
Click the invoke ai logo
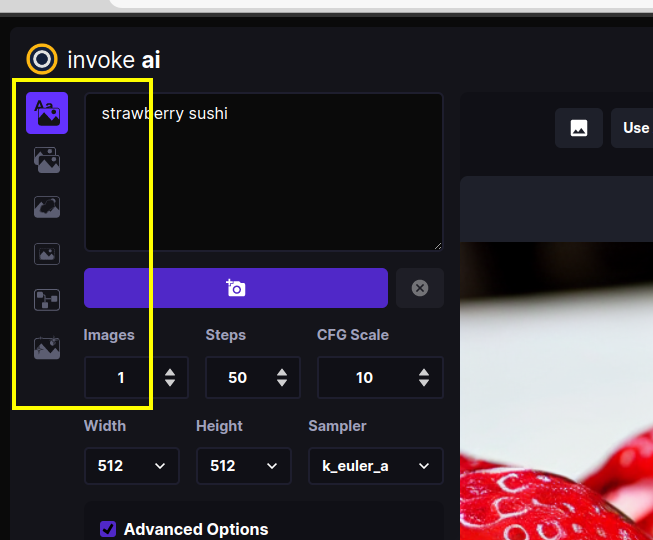pyautogui.click(x=42, y=60)
